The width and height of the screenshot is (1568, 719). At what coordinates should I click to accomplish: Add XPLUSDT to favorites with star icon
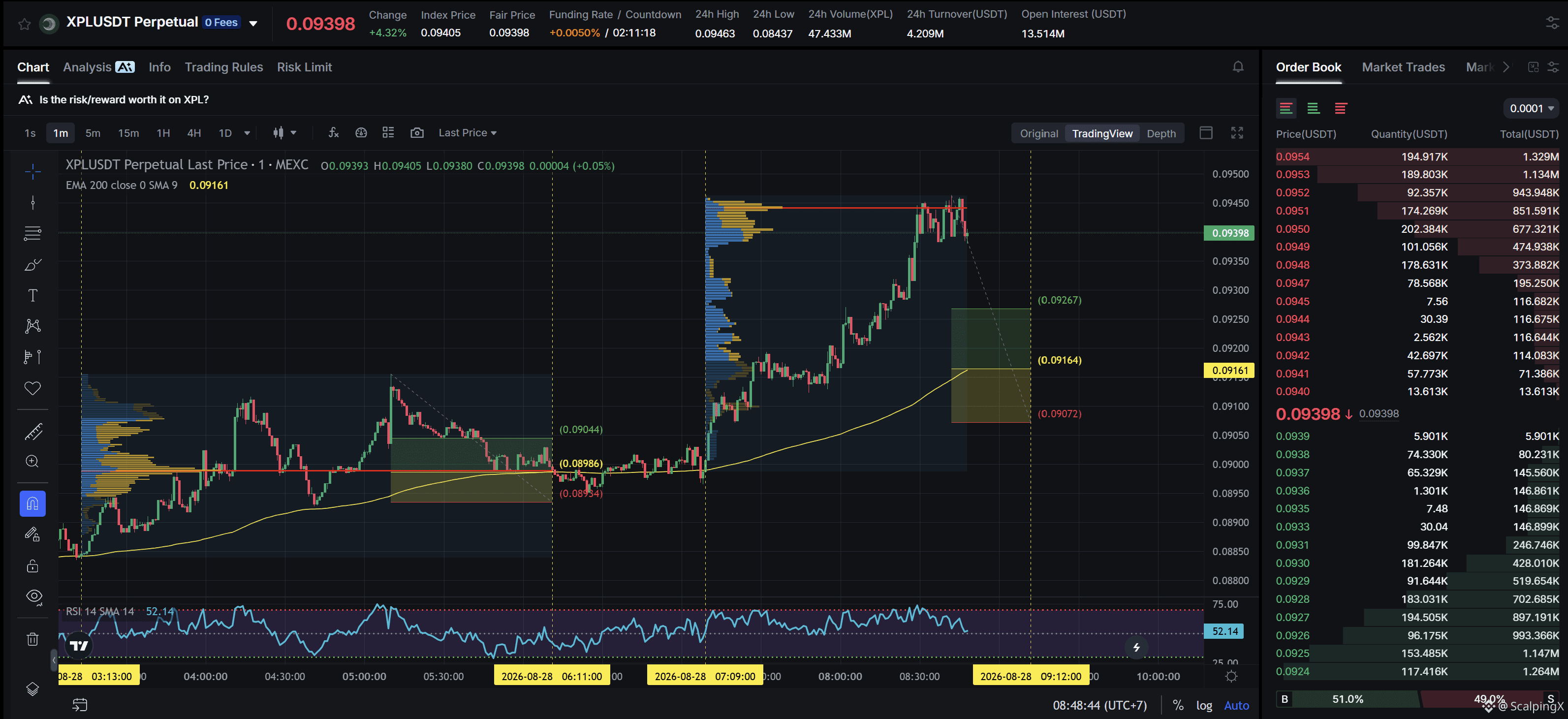24,24
